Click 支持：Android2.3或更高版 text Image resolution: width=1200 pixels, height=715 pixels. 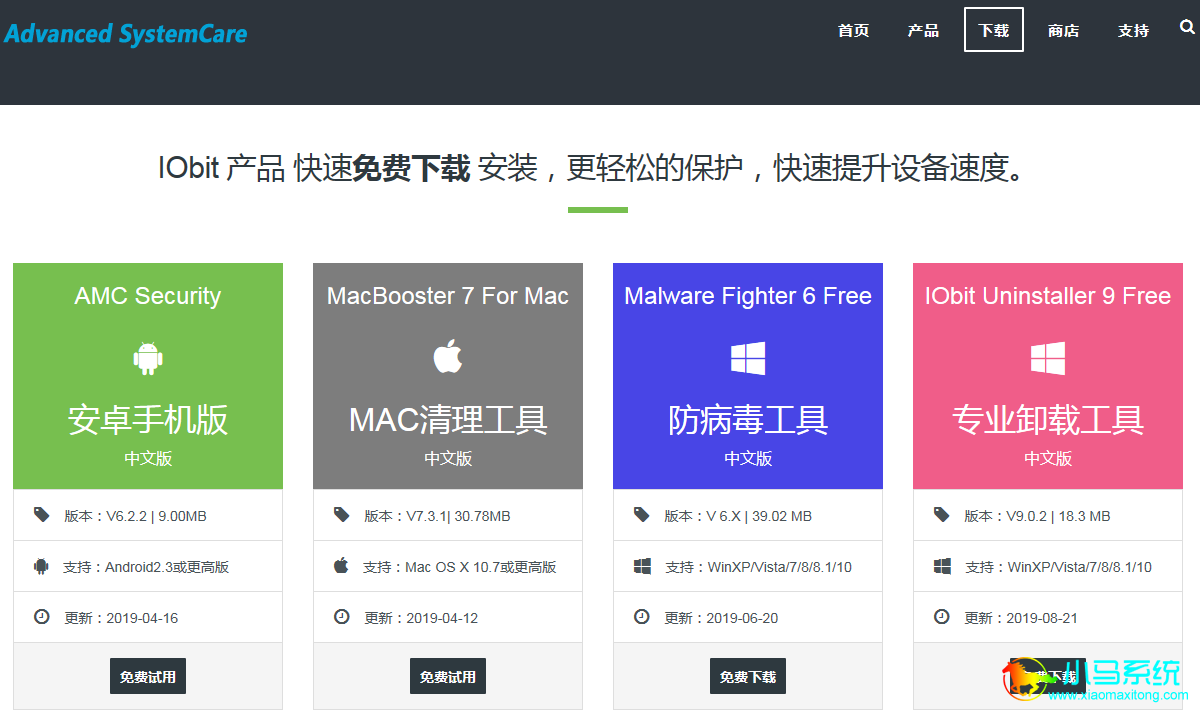[146, 567]
